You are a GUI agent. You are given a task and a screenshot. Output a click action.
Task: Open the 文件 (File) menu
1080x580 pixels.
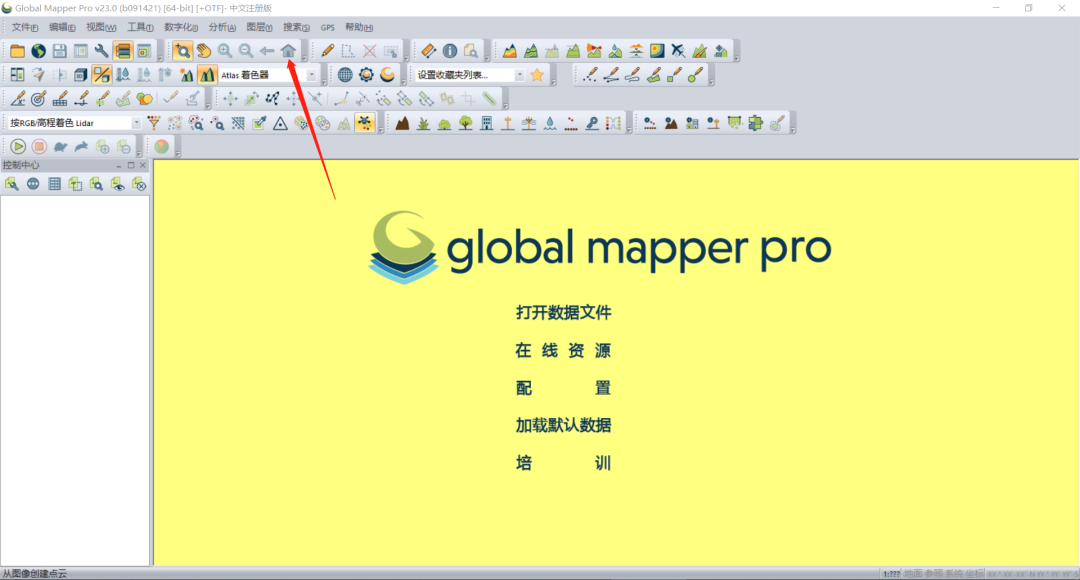(x=25, y=28)
